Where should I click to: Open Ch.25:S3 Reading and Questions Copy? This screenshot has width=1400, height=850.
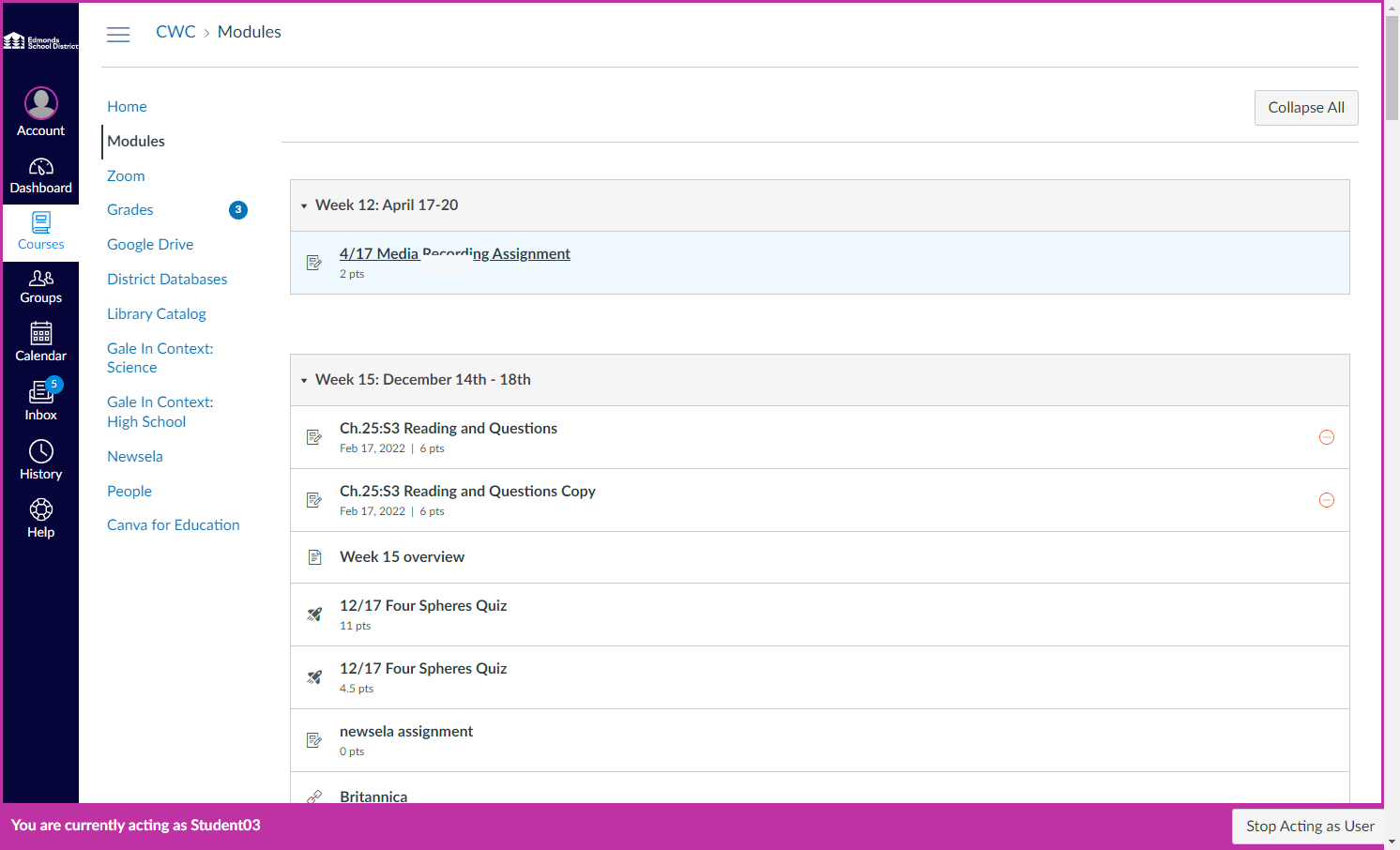click(x=467, y=492)
